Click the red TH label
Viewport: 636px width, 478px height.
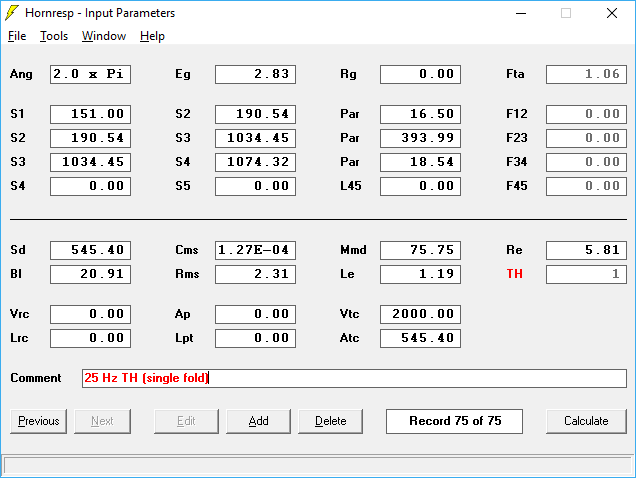coord(514,274)
